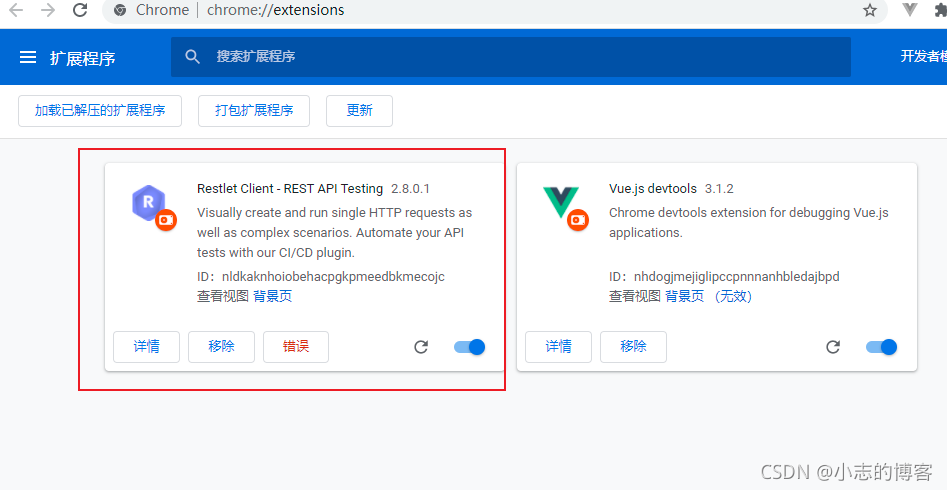Reload the page with the browser refresh icon

pyautogui.click(x=80, y=10)
